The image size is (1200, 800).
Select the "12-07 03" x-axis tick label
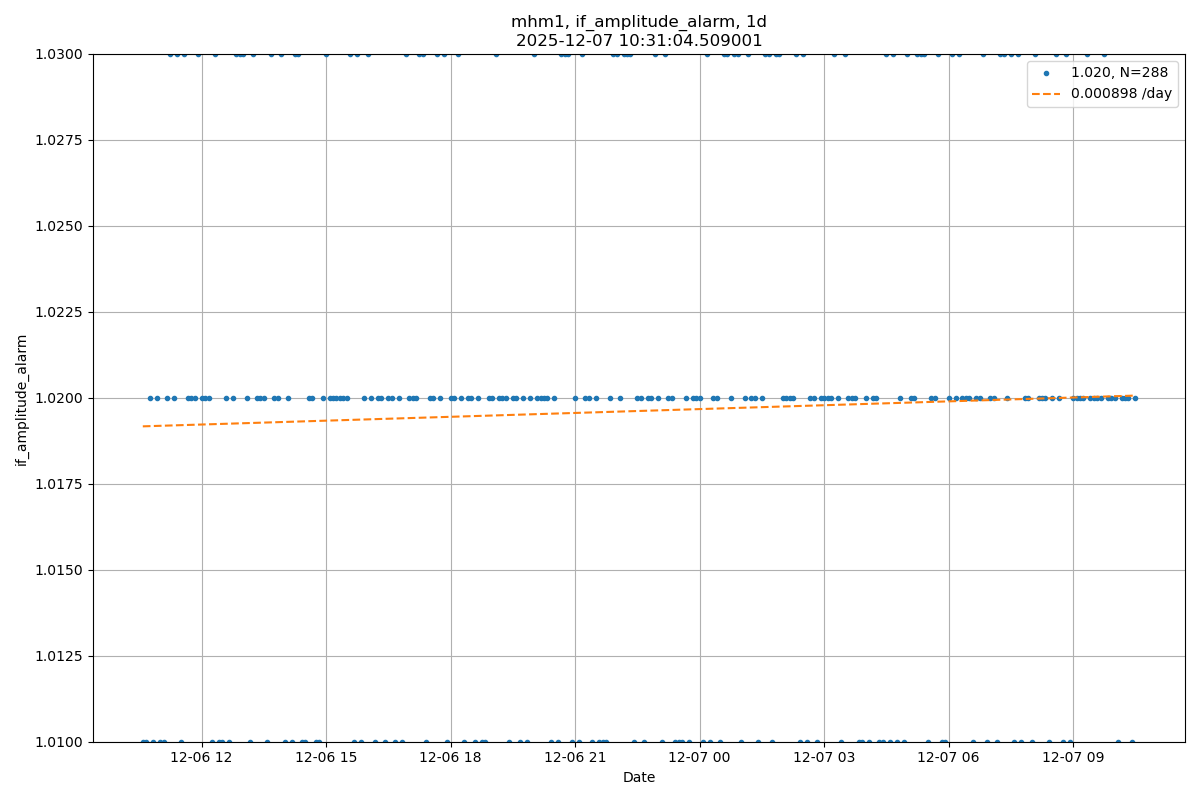(824, 758)
